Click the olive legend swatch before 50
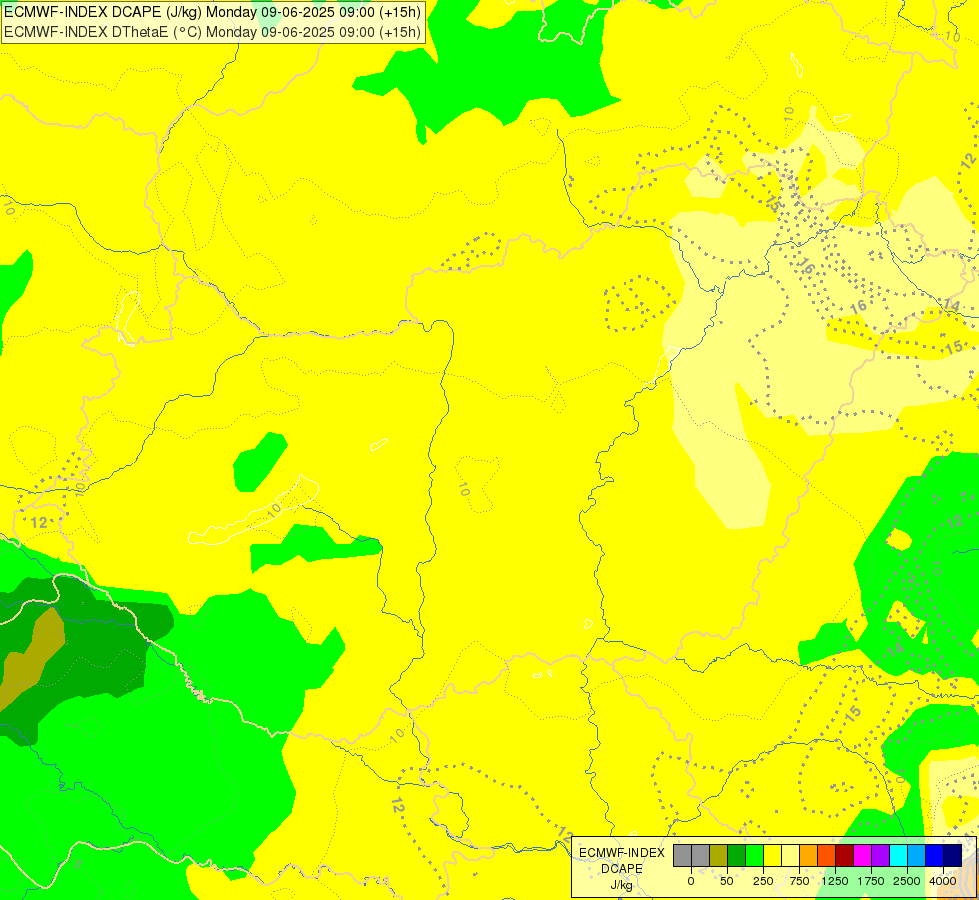Image resolution: width=979 pixels, height=900 pixels. pos(719,856)
